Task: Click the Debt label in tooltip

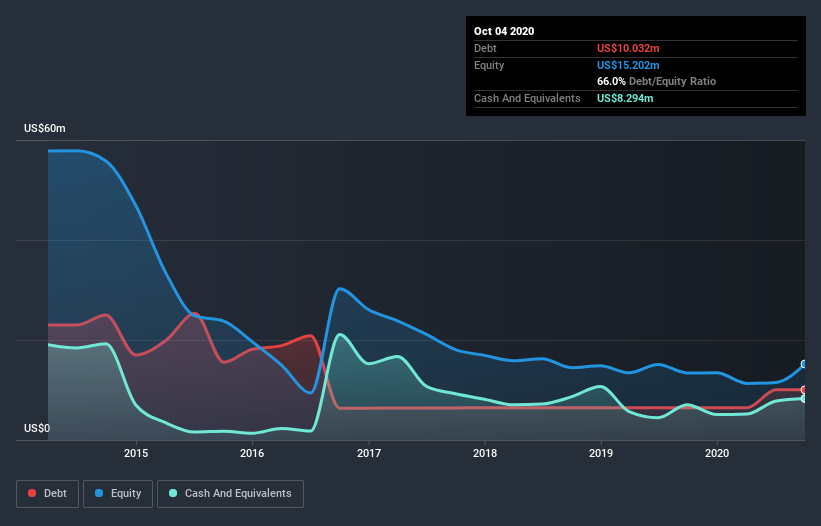Action: point(485,49)
